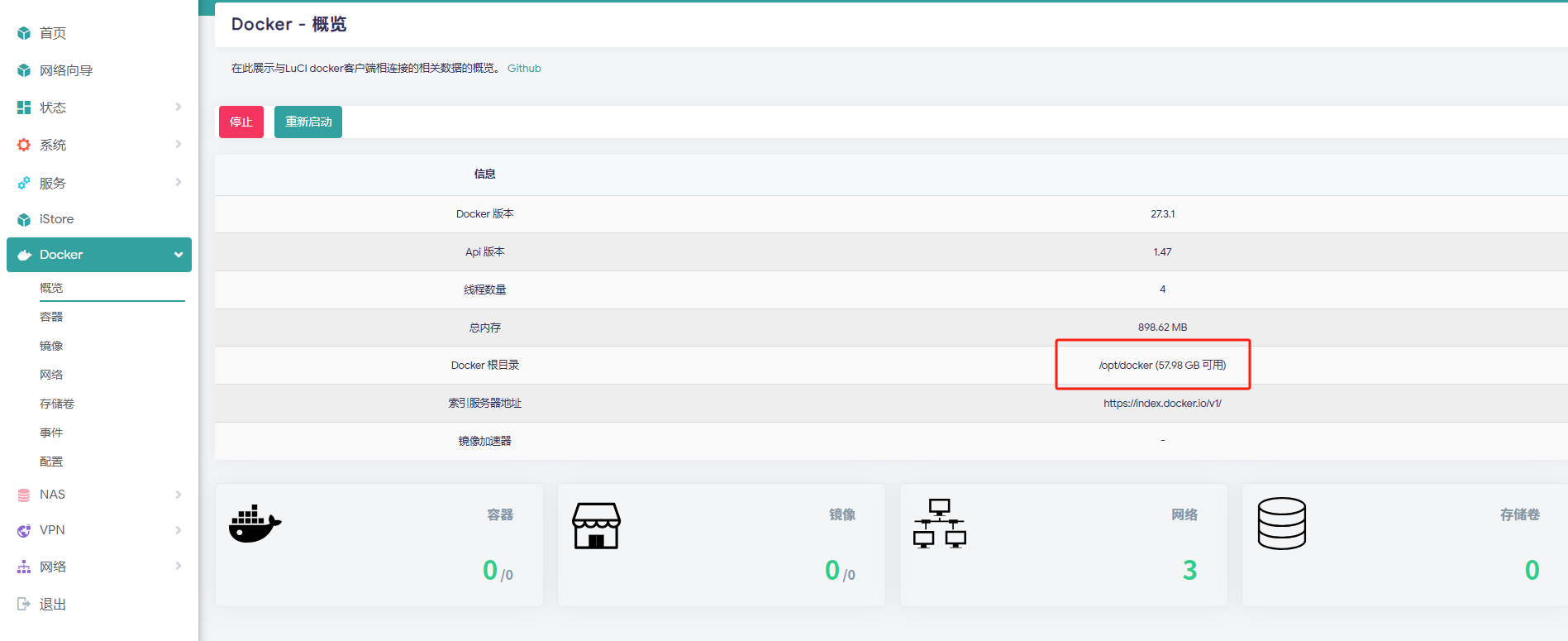Screen dimensions: 1568x641
Task: Click the red 停止 stop button
Action: coord(241,122)
